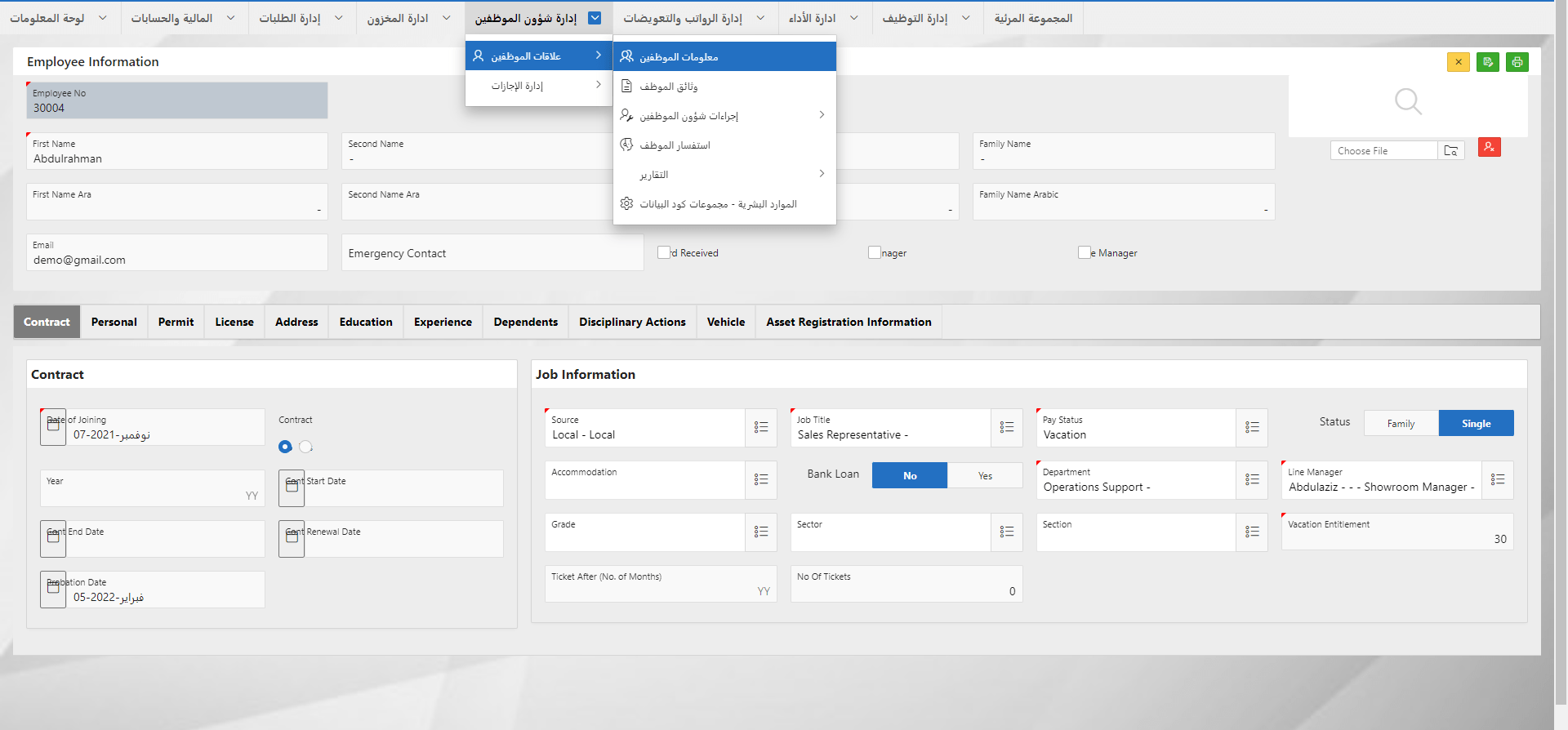Click the folder browse icon beside Choose File
This screenshot has height=730, width=1568.
[x=1450, y=151]
